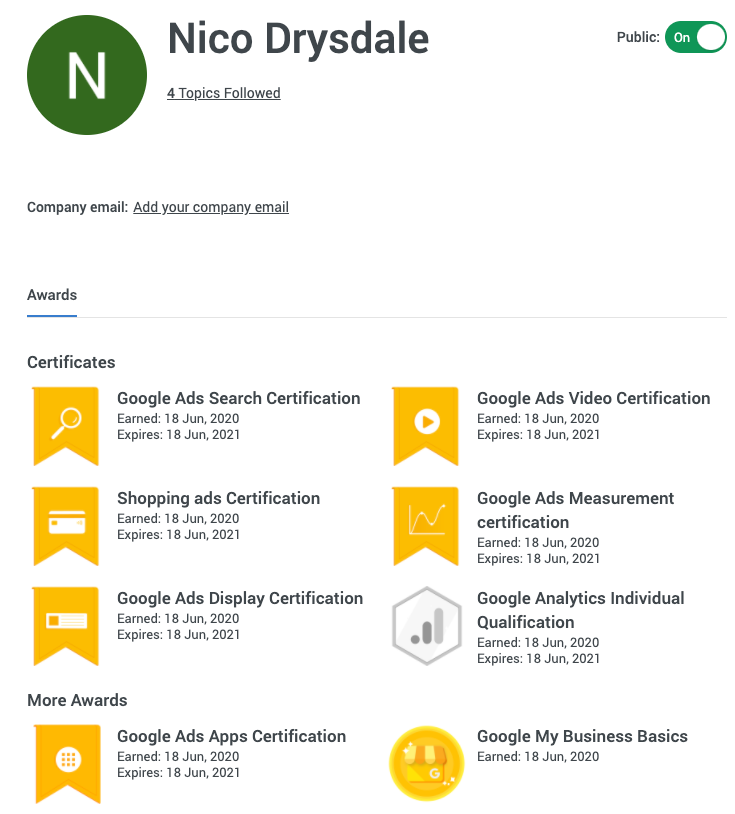Click Expires date under Apps Certification

coord(179,772)
